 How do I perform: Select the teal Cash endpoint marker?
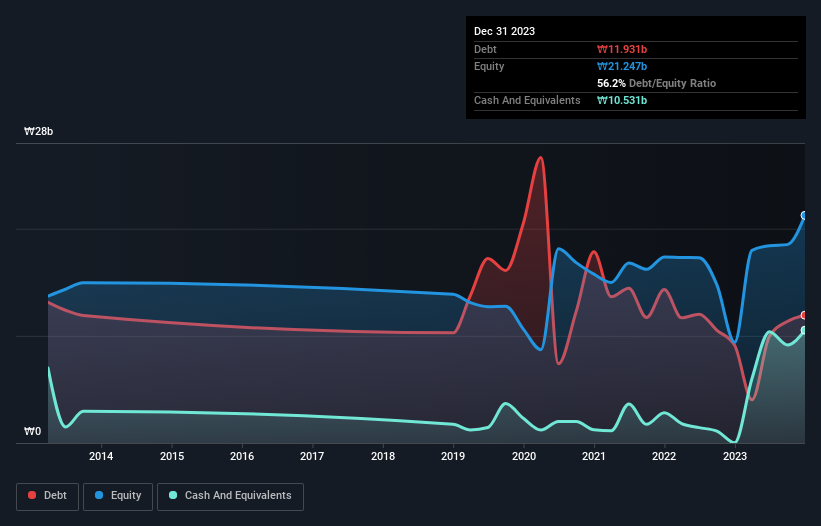point(804,330)
